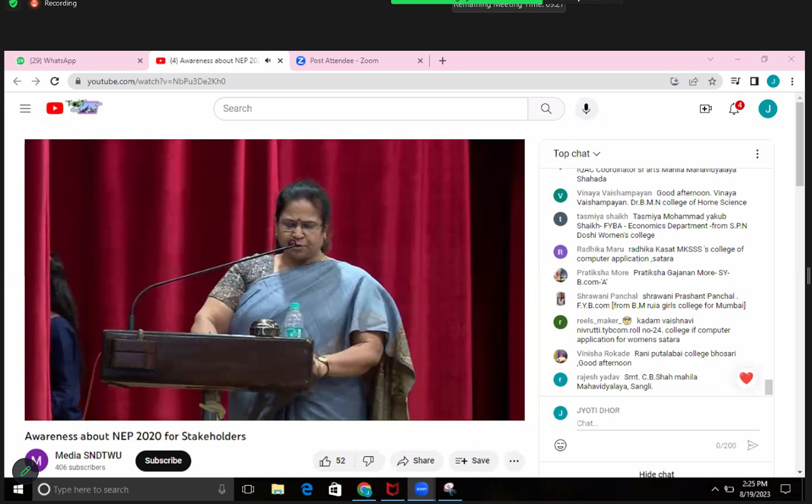Dislike the video with thumbs-down

tap(368, 461)
